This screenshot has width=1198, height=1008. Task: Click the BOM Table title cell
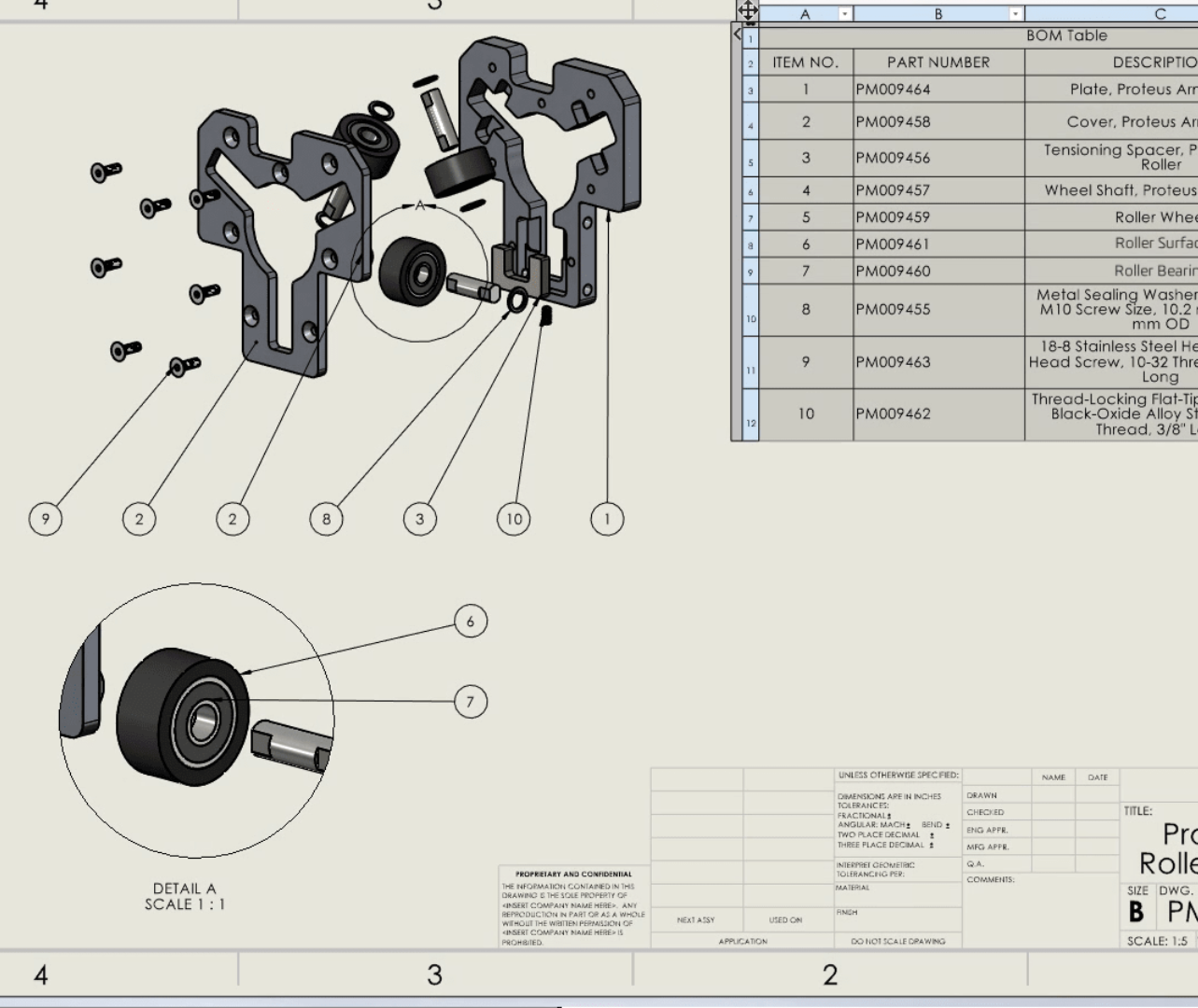point(1066,35)
